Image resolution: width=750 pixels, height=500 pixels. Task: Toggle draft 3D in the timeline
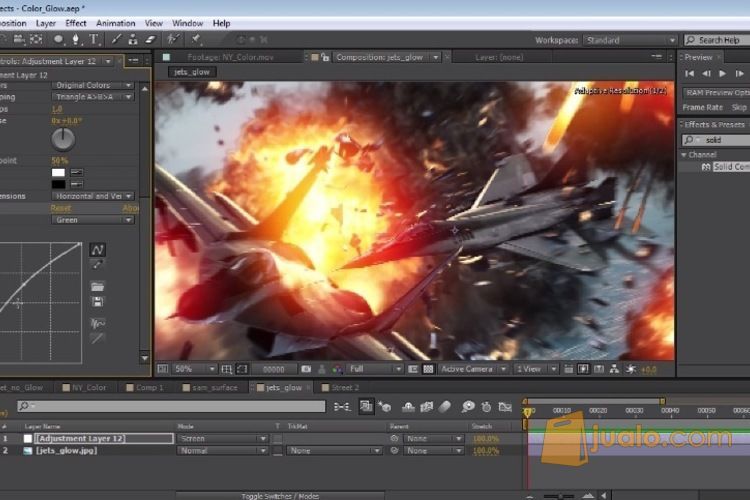(x=385, y=407)
